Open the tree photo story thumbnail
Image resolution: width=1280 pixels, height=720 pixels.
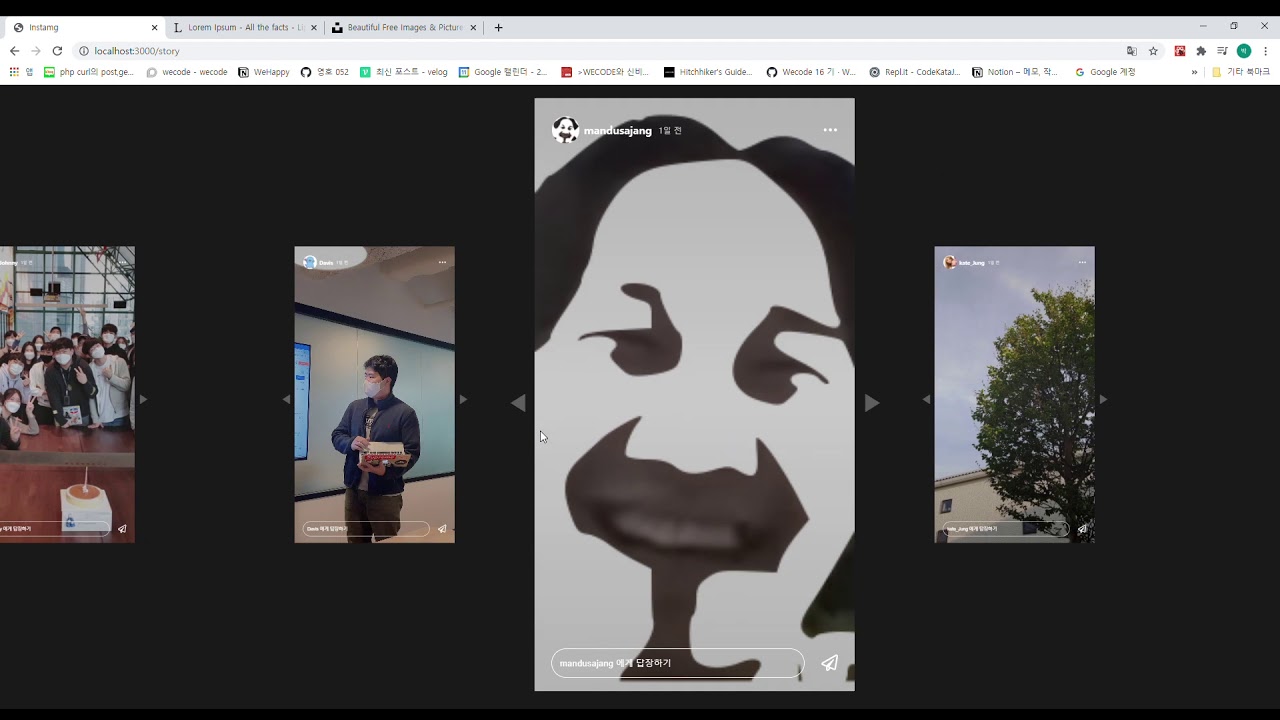coord(1014,395)
